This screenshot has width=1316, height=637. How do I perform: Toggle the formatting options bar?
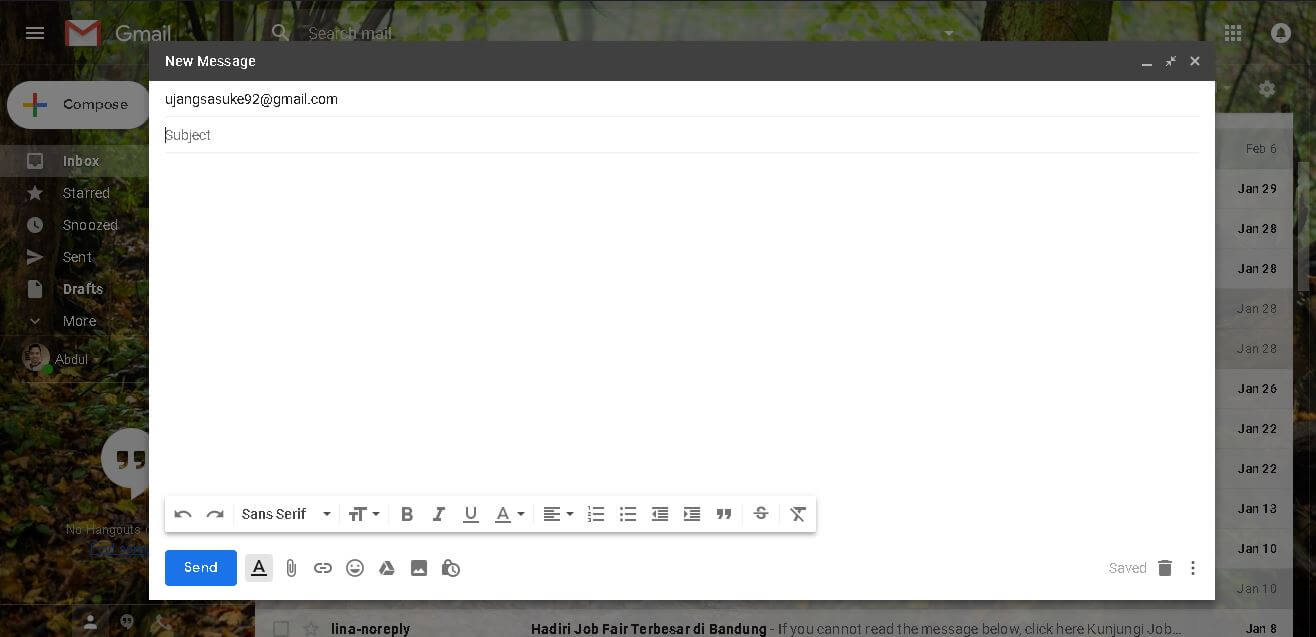259,568
